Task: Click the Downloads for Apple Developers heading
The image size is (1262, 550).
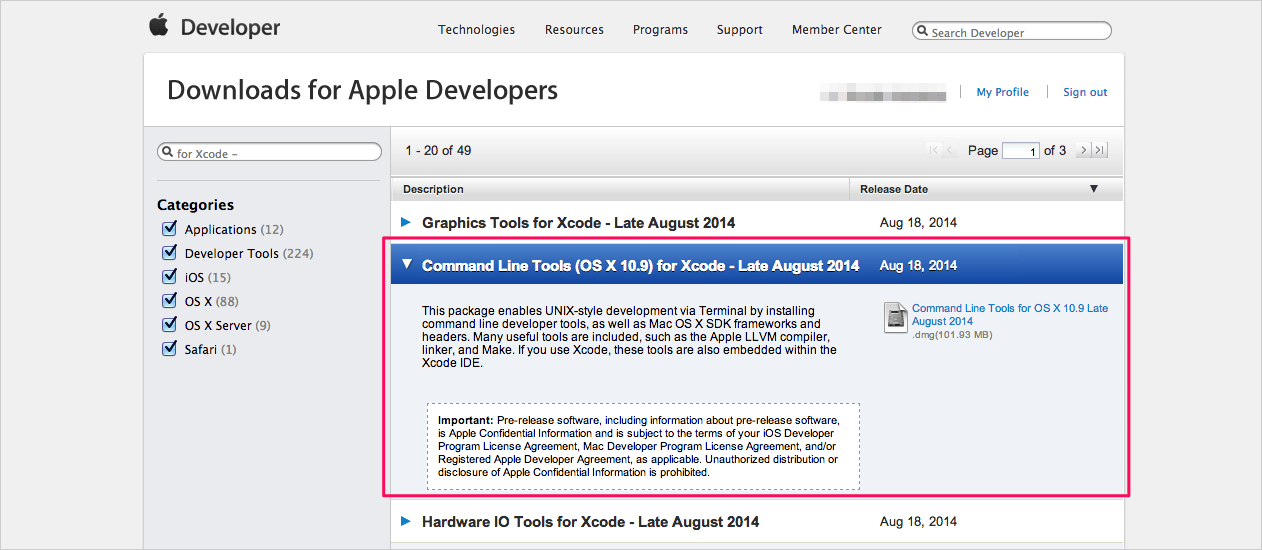Action: (x=362, y=90)
